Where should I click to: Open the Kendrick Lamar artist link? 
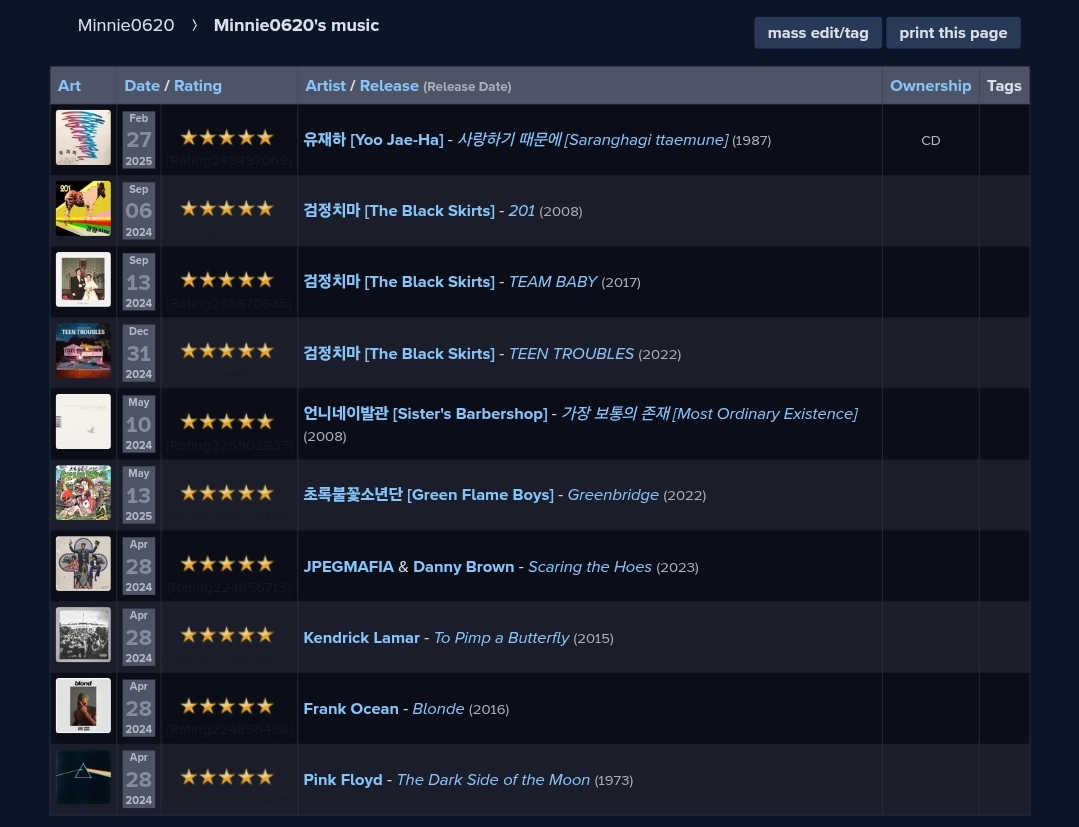[361, 638]
